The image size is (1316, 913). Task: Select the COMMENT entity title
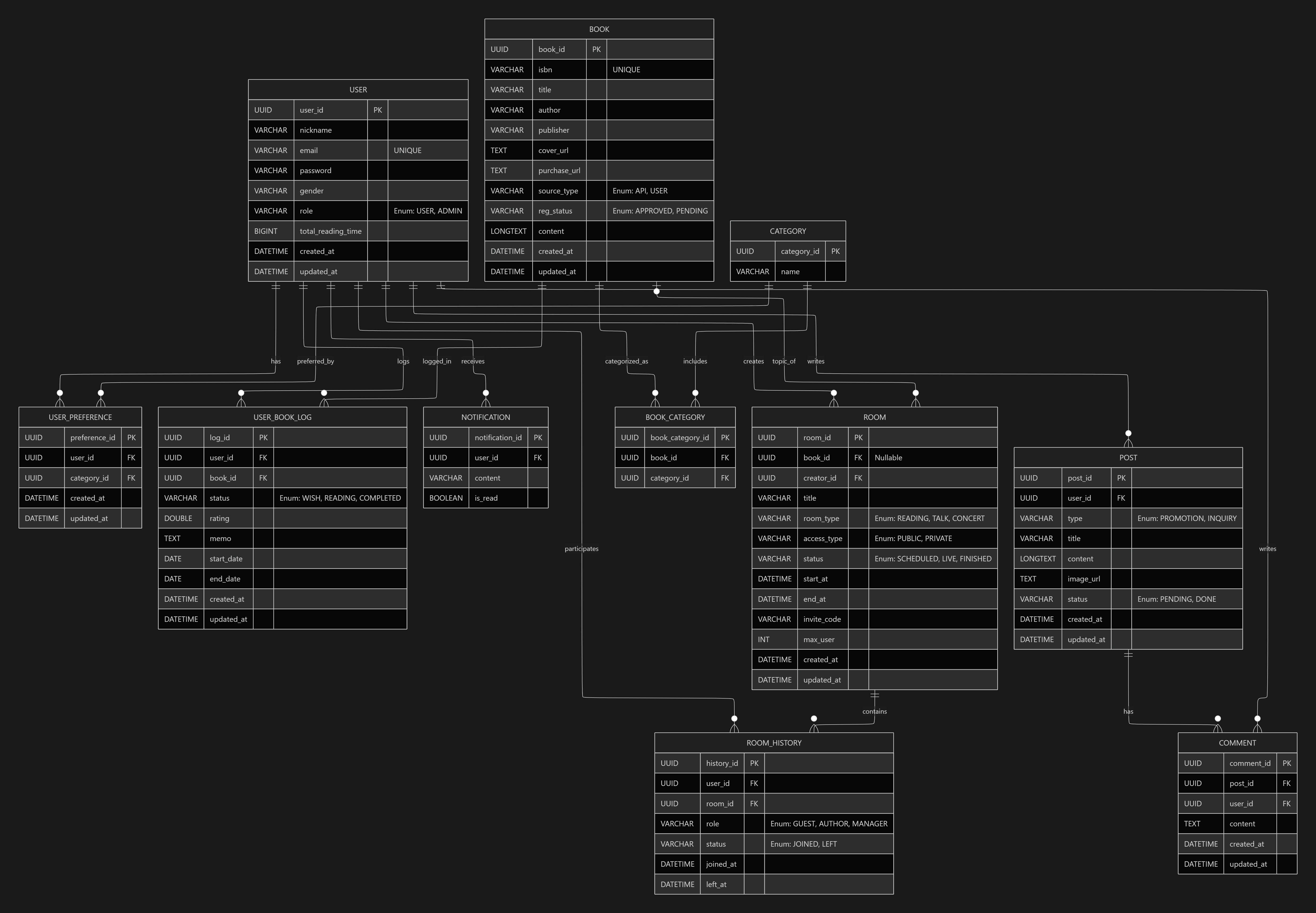pyautogui.click(x=1237, y=742)
